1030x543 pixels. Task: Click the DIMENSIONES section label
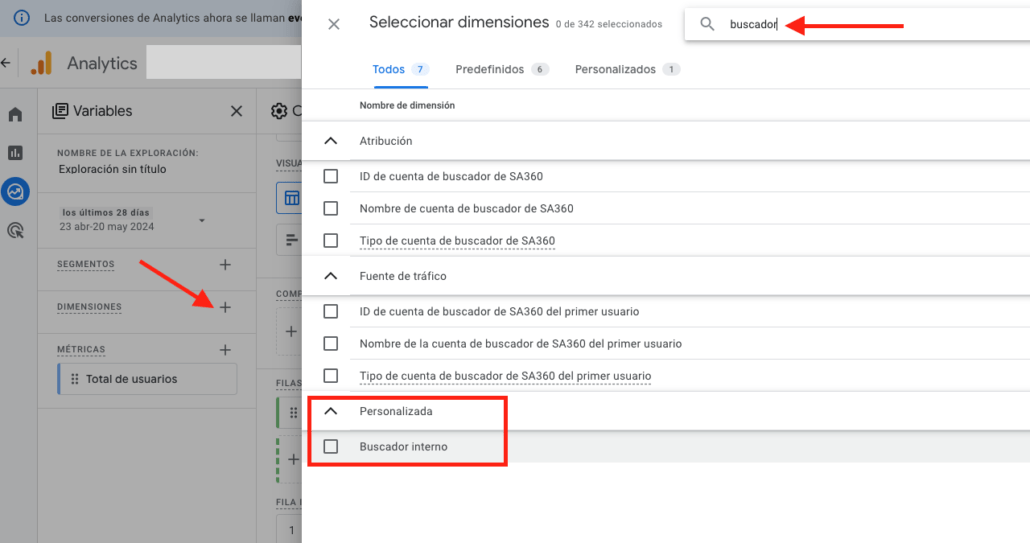pos(89,307)
